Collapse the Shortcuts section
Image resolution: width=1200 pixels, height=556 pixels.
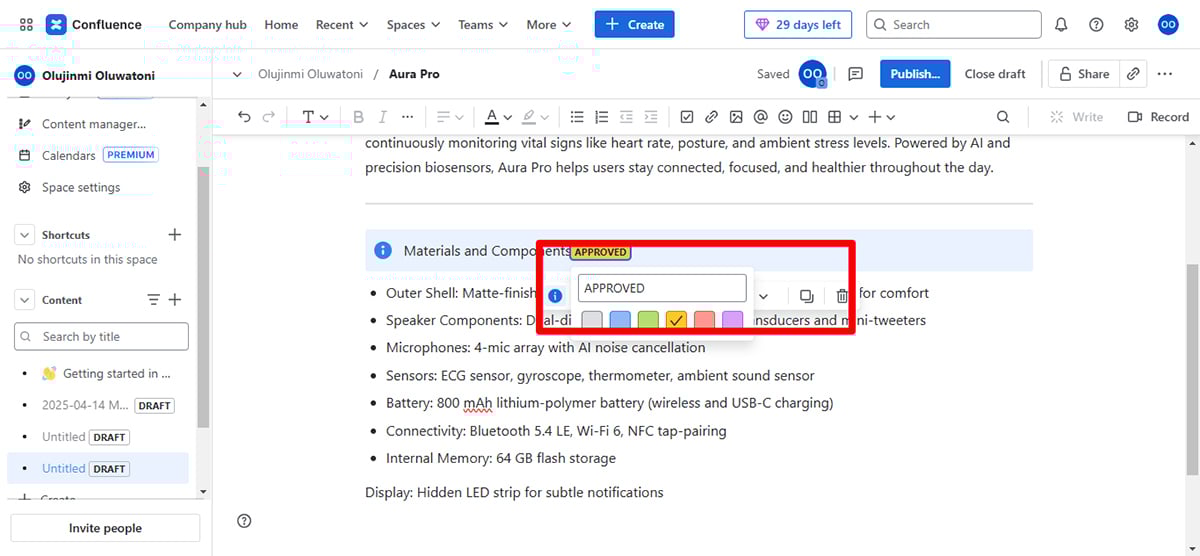(x=25, y=235)
